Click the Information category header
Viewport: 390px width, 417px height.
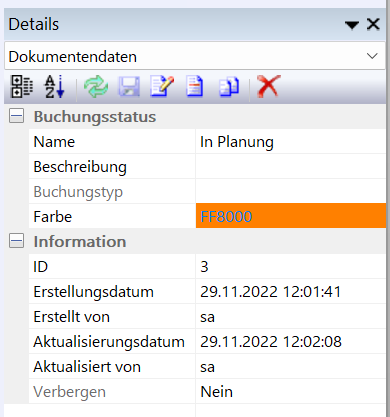(x=80, y=241)
